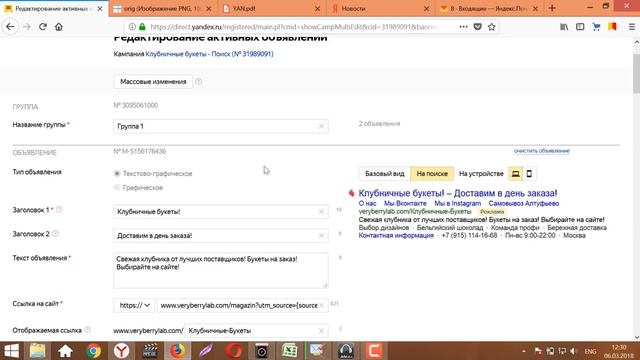640x360 pixels.
Task: Open О нас sitelink in preview
Action: [367, 203]
